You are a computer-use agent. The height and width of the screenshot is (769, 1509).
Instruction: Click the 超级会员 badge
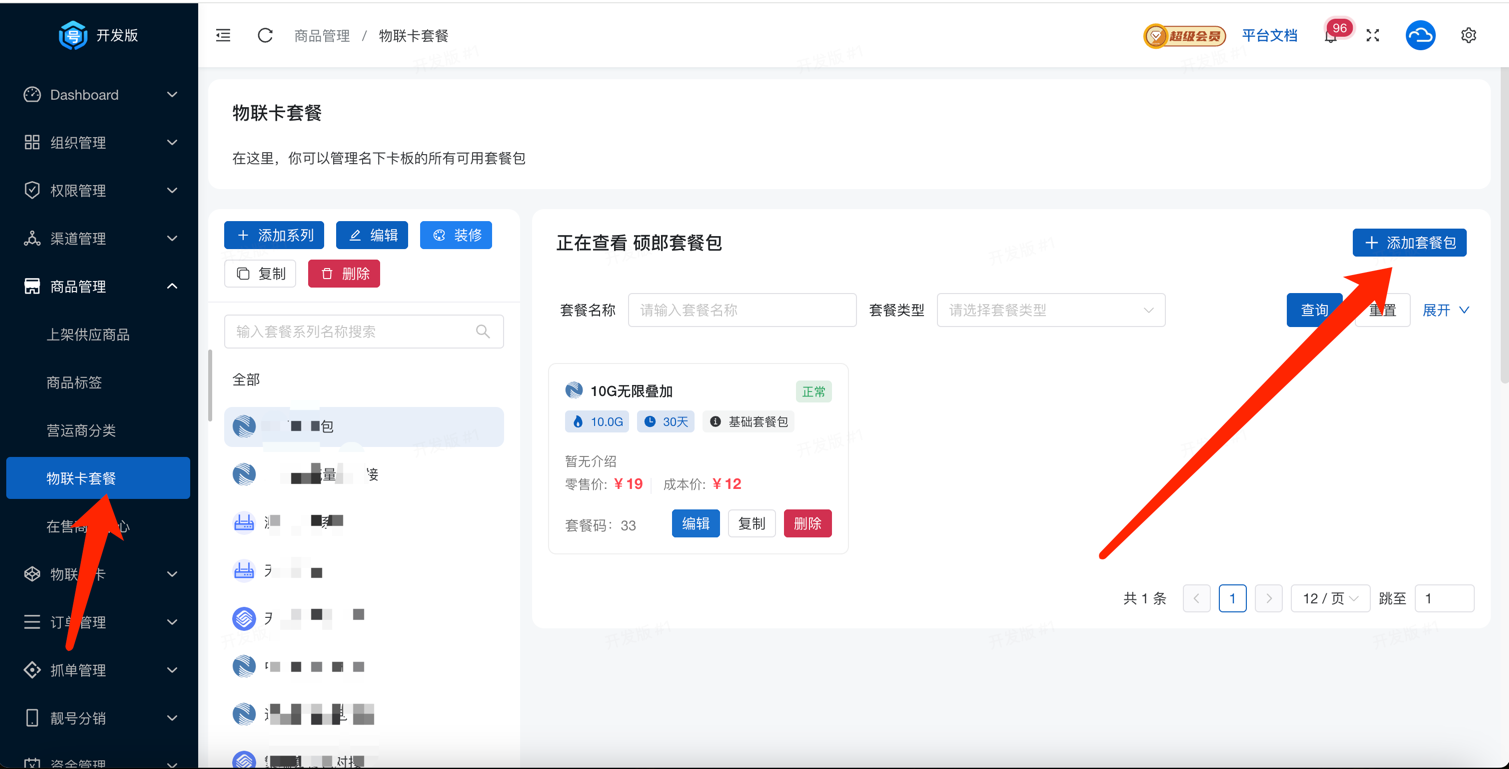coord(1185,36)
